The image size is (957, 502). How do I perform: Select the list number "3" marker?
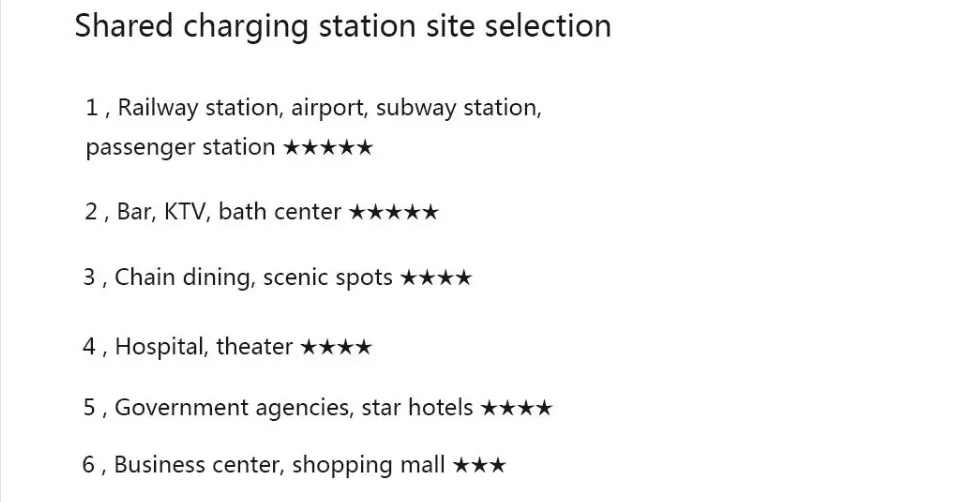89,277
